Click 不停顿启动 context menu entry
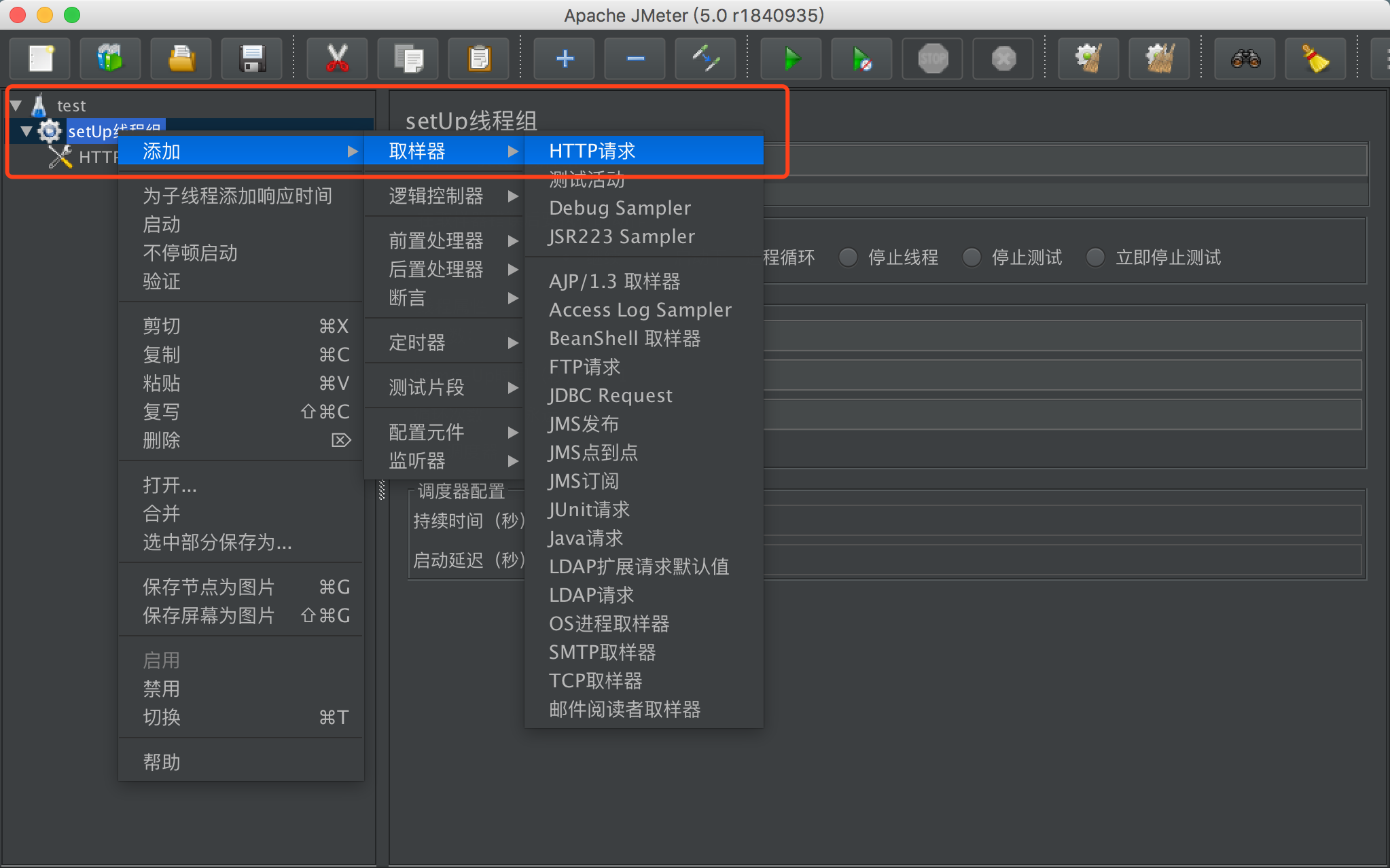The image size is (1390, 868). tap(241, 253)
